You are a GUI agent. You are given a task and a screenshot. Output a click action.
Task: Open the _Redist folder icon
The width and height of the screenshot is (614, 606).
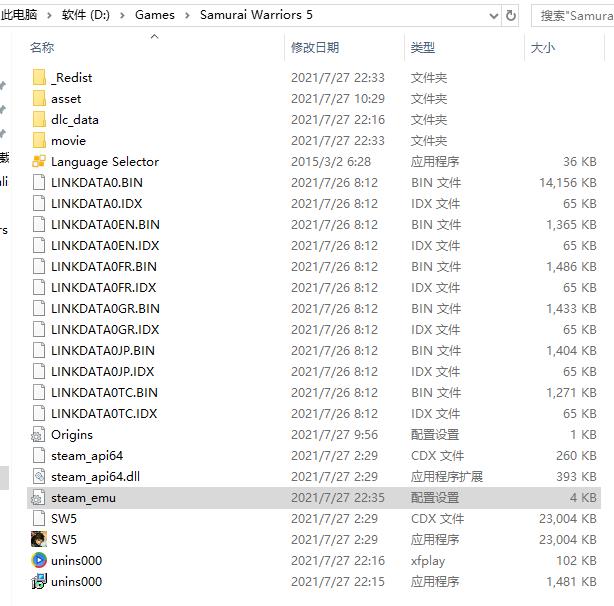click(x=39, y=77)
